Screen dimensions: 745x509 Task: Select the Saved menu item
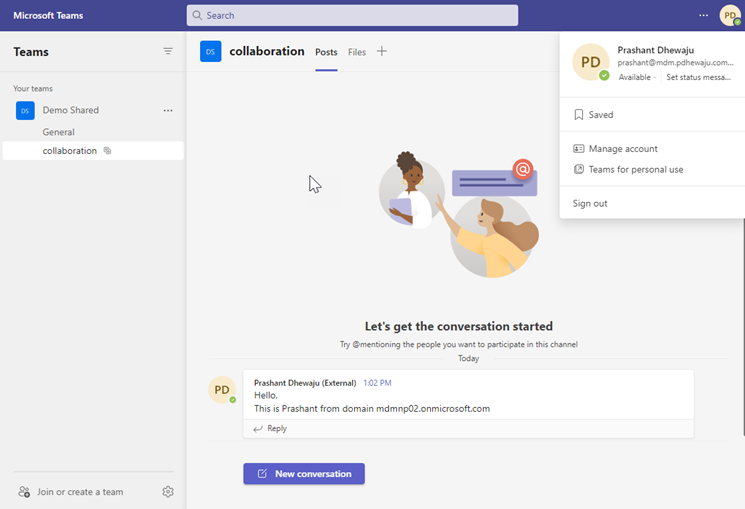(x=652, y=115)
